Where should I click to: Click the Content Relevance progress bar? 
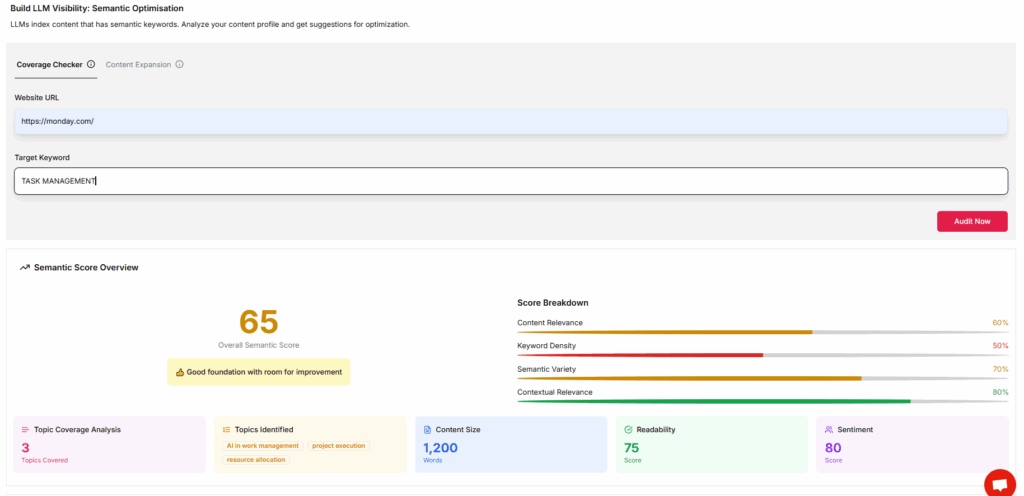click(x=762, y=332)
